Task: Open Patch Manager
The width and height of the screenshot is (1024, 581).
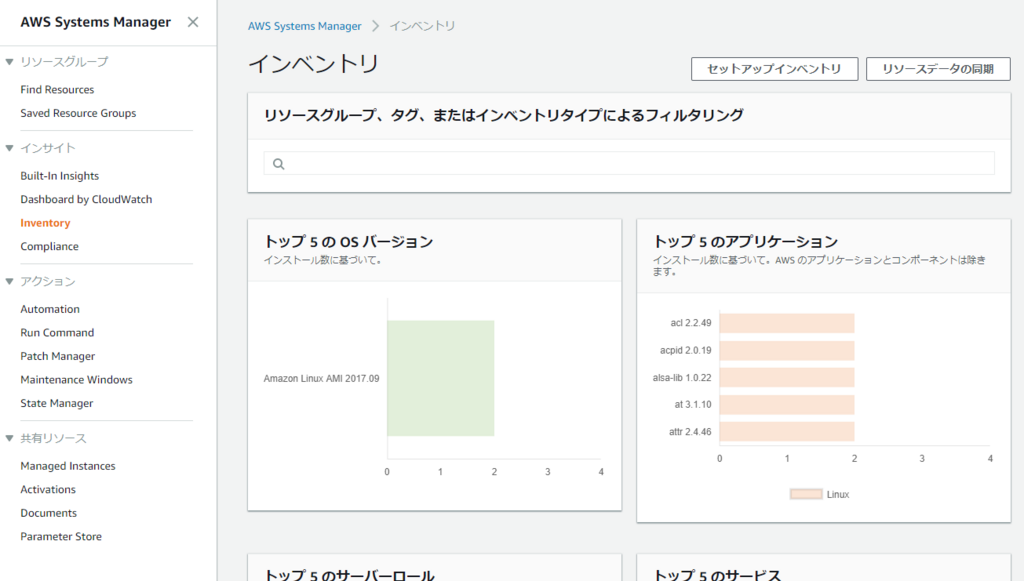Action: [57, 356]
